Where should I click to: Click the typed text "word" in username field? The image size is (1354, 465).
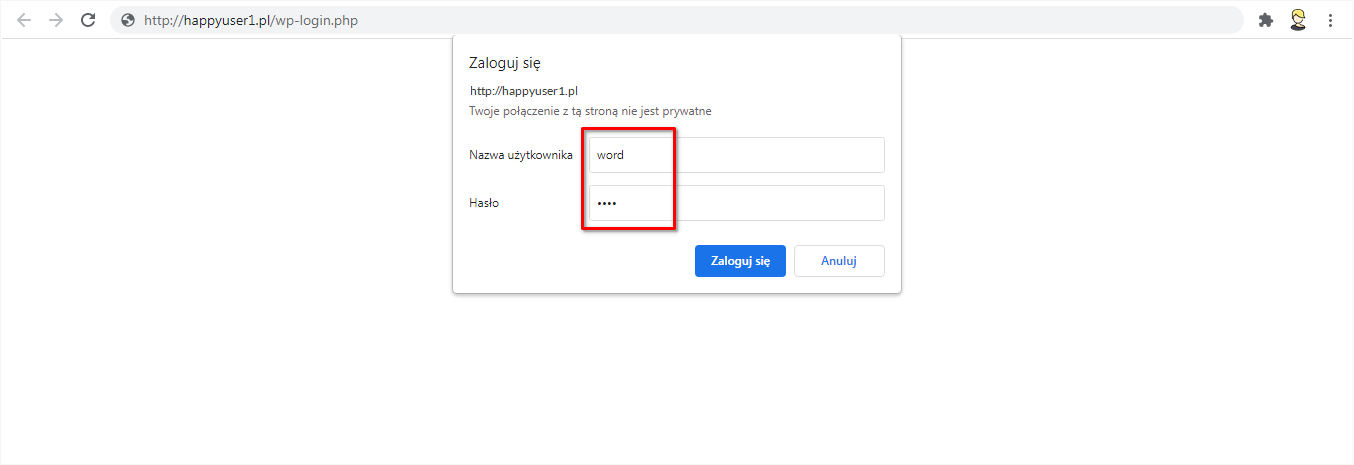click(x=610, y=155)
